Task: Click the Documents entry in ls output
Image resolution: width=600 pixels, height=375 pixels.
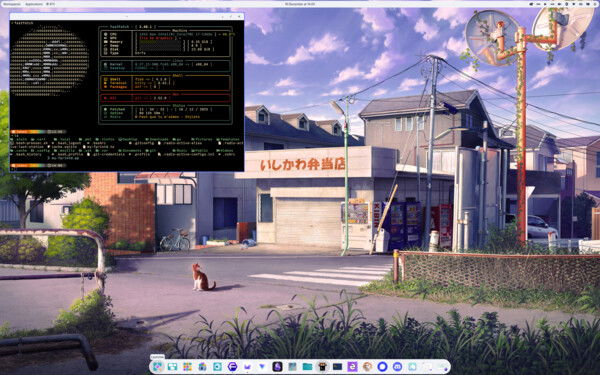Action: coord(131,150)
